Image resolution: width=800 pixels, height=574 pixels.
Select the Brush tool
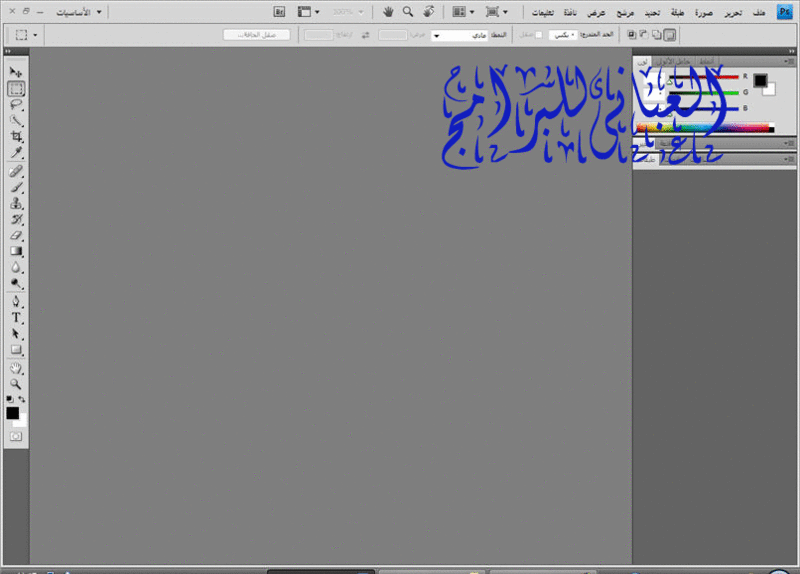click(16, 187)
